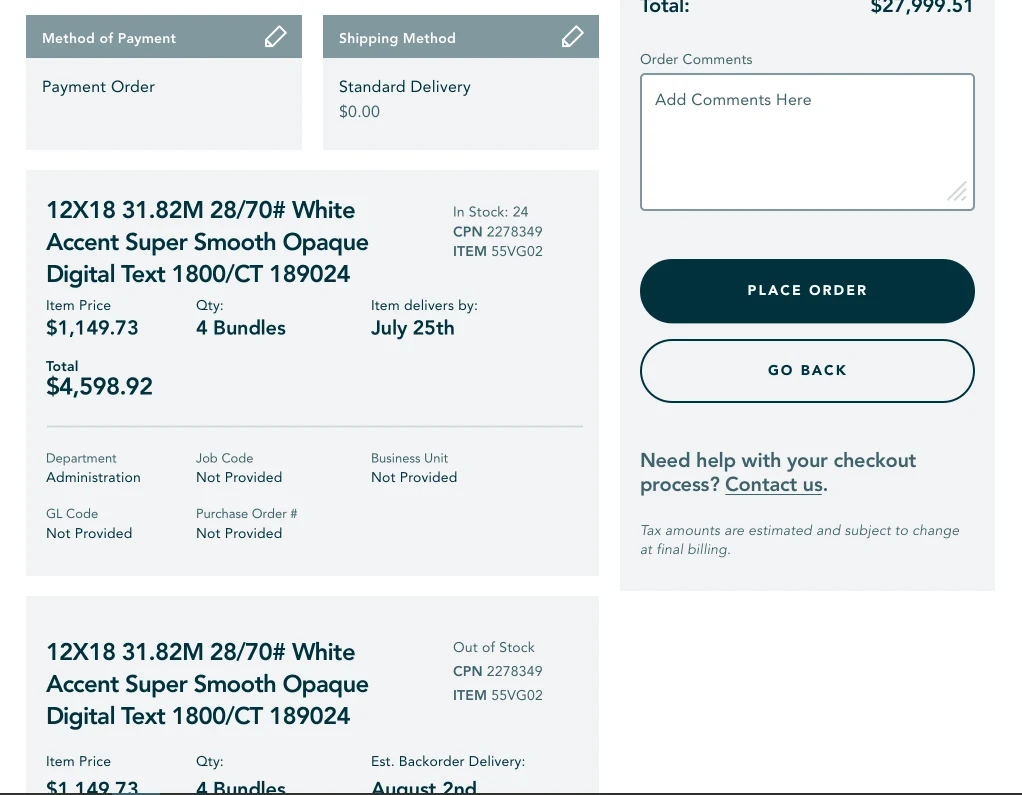Edit the Shipping Method via pencil icon
The height and width of the screenshot is (795, 1022).
[572, 37]
